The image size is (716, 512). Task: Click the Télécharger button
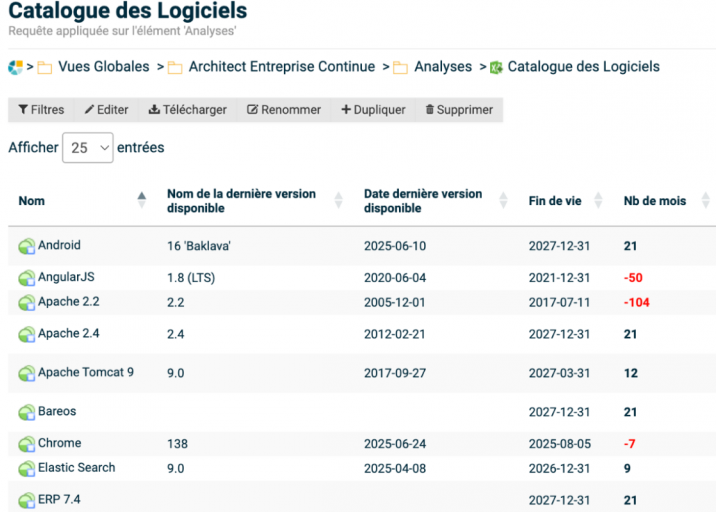[x=188, y=110]
